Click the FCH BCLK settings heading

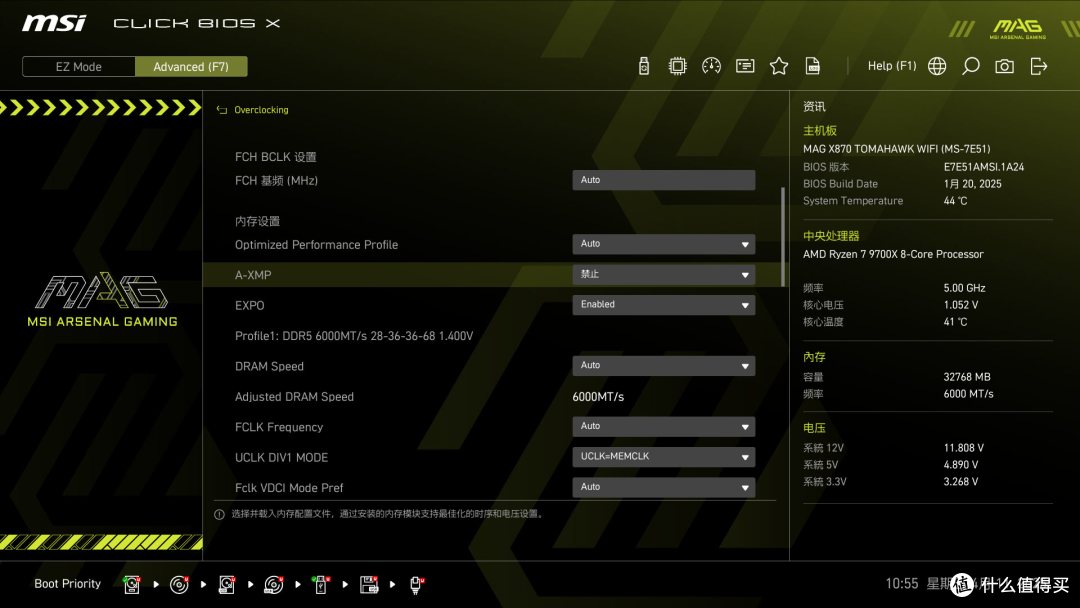tap(276, 157)
